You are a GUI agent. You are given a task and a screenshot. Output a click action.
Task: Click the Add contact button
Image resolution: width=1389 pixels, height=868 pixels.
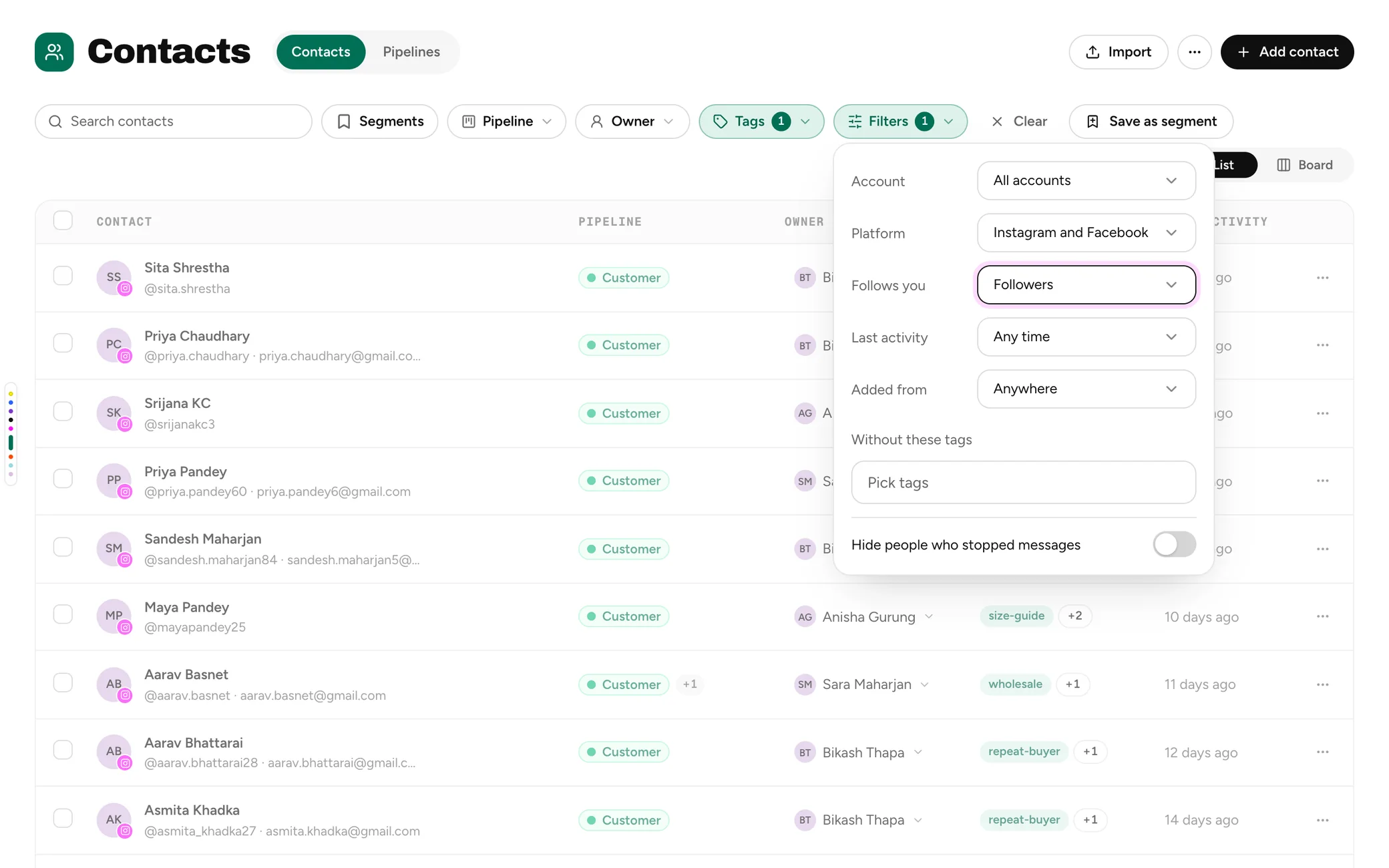[x=1287, y=52]
